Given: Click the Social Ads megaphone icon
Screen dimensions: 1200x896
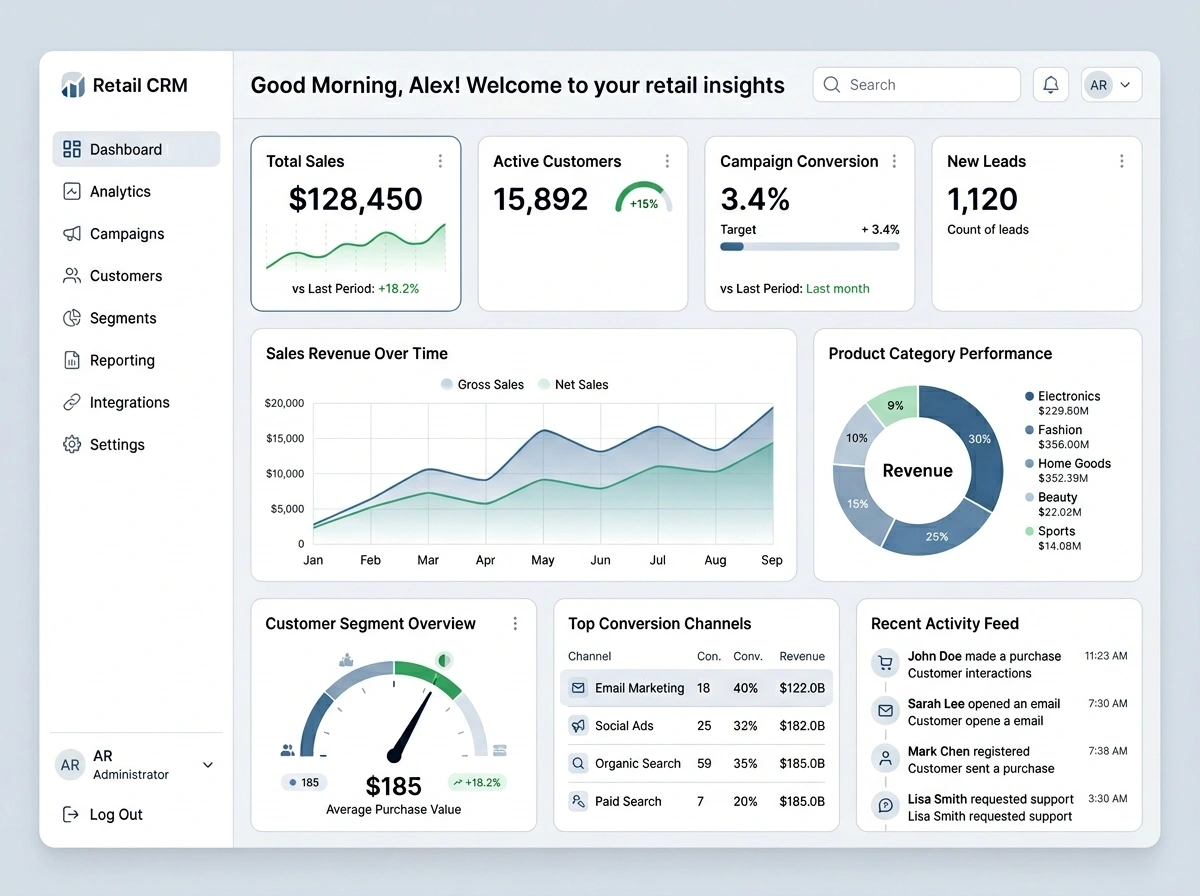Looking at the screenshot, I should (578, 726).
